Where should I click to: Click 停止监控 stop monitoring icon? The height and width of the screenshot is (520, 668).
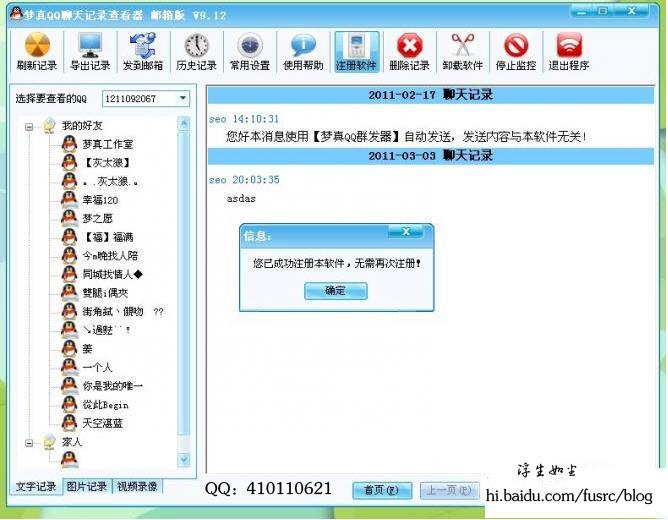516,52
